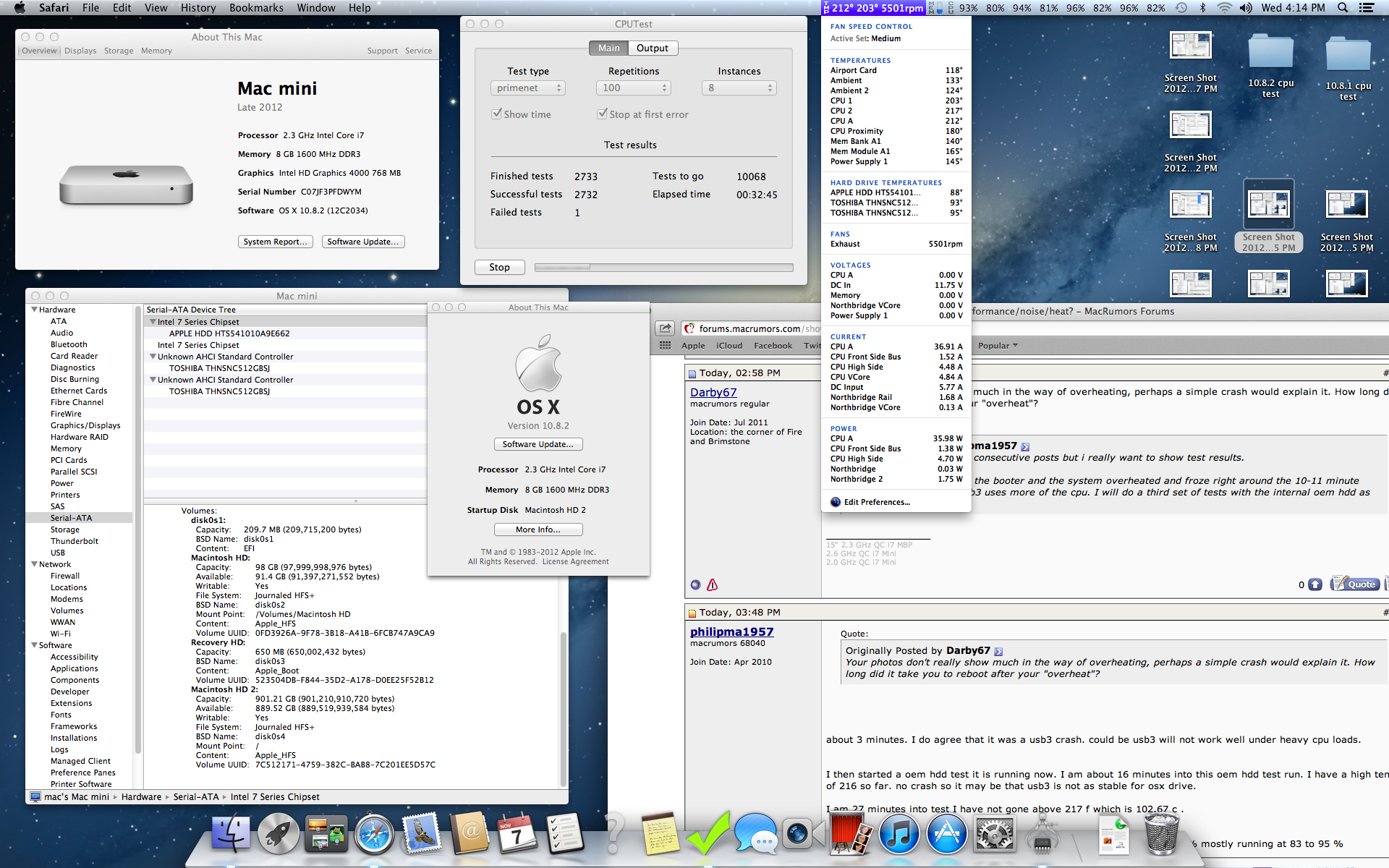
Task: Toggle the Show time checkbox
Action: (497, 114)
